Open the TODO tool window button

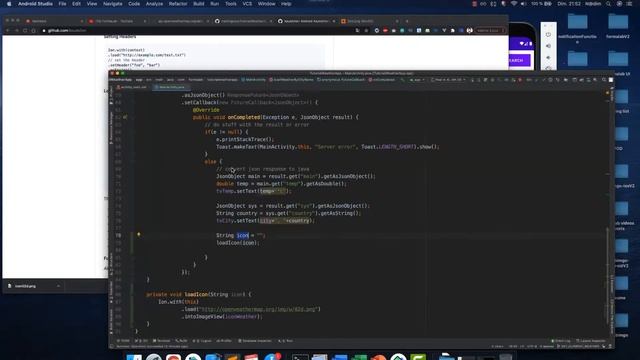click(123, 341)
